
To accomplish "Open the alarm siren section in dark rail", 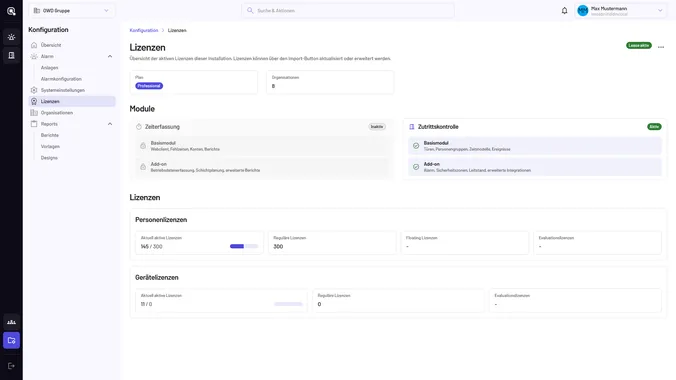I will [11, 37].
